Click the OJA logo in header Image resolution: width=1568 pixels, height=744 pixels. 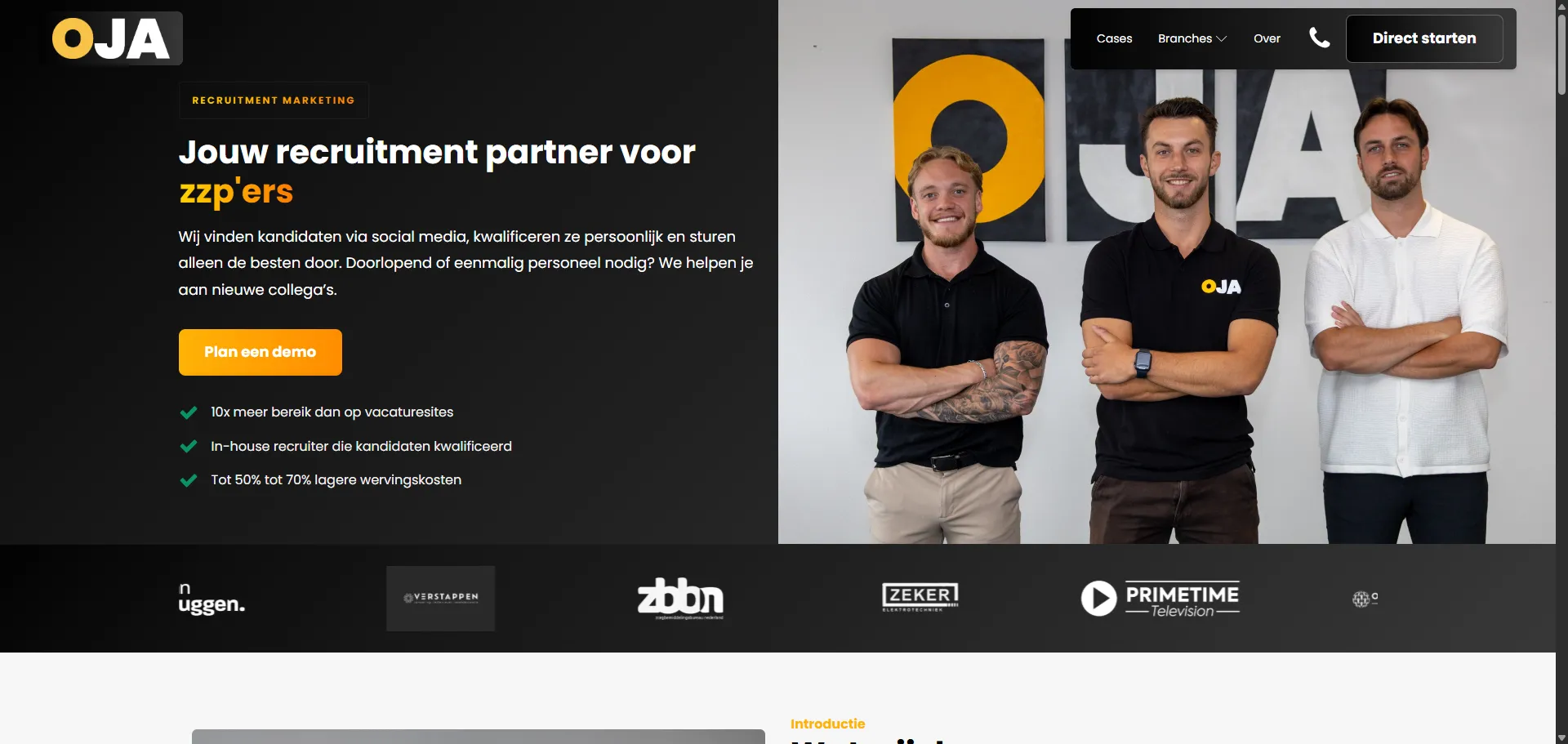pos(111,38)
